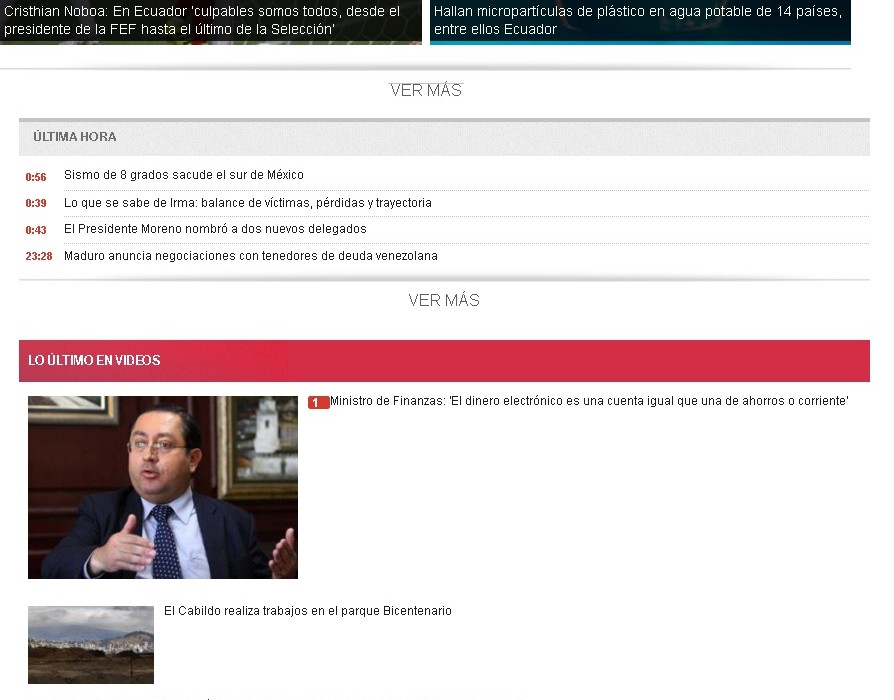Click the 0:56 timestamp

click(36, 177)
